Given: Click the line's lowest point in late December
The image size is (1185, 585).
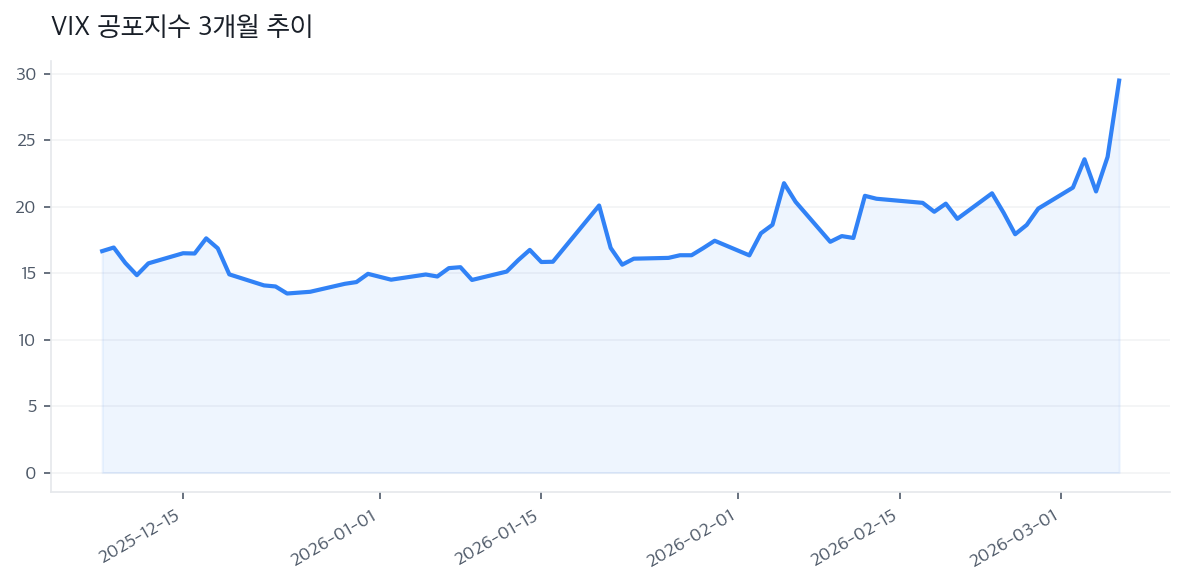Looking at the screenshot, I should [287, 293].
